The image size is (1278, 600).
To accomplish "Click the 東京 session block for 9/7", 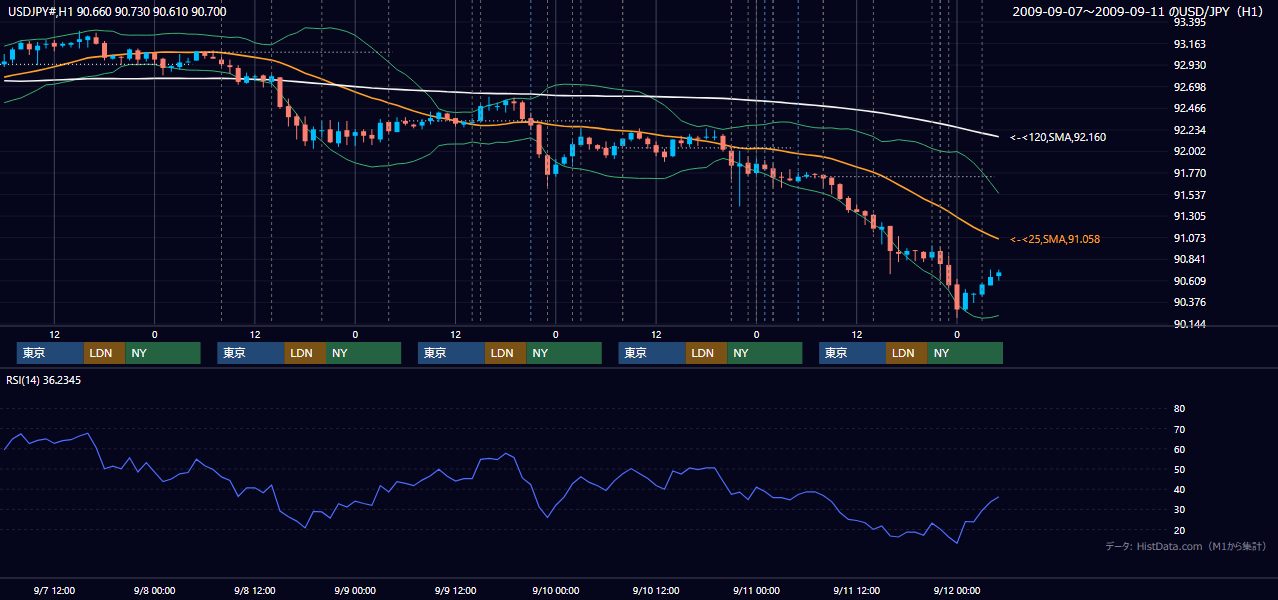I will point(51,353).
